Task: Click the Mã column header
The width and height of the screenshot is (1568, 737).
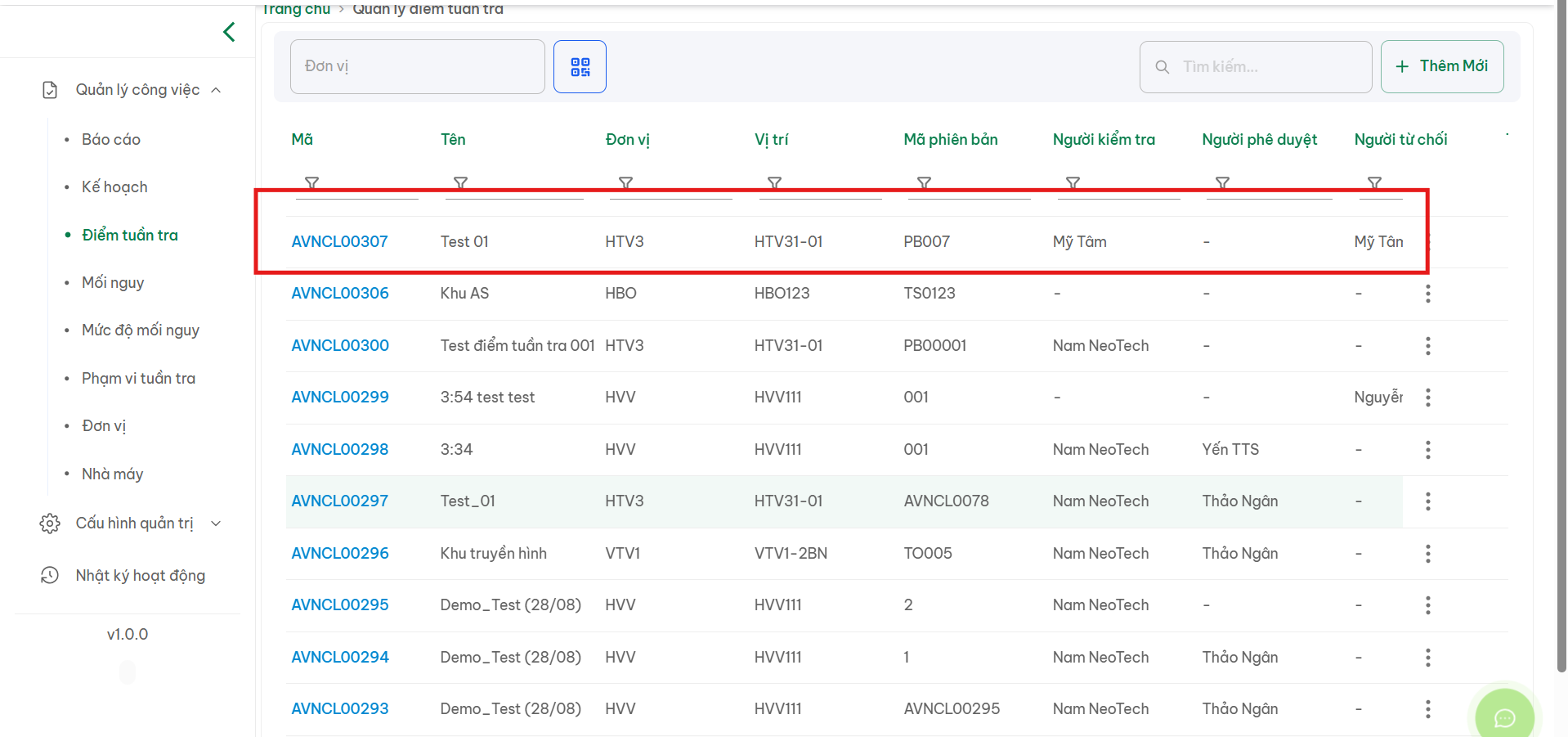Action: click(x=302, y=140)
